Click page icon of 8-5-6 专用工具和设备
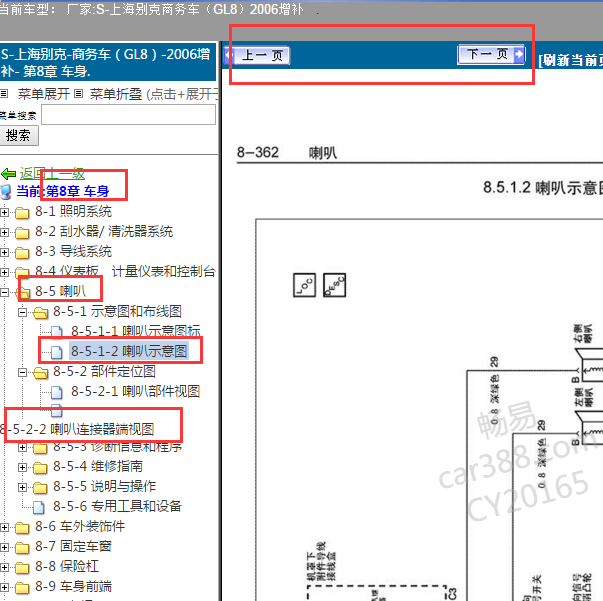Image resolution: width=603 pixels, height=601 pixels. pos(39,508)
